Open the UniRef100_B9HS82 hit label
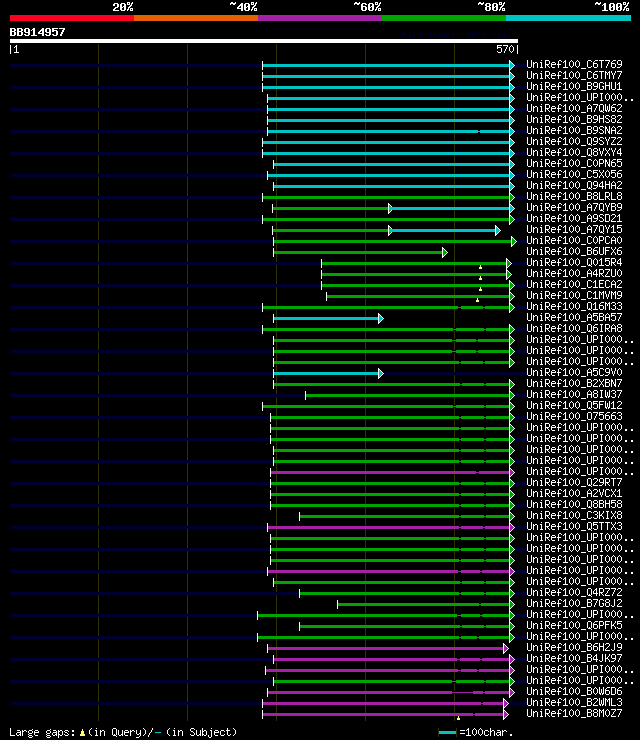Screen dimensions: 640x740 [574, 119]
